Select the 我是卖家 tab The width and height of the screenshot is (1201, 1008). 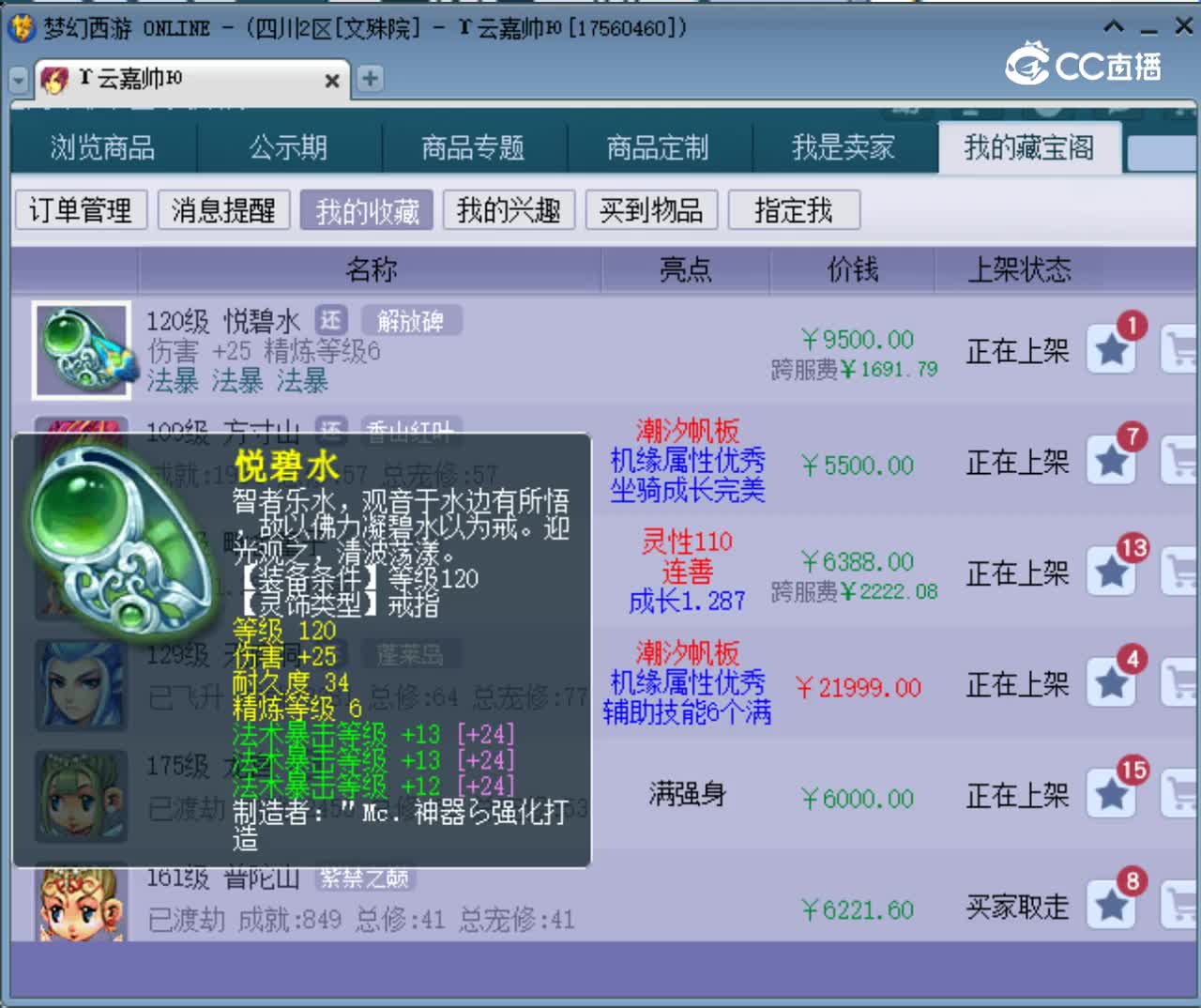844,147
